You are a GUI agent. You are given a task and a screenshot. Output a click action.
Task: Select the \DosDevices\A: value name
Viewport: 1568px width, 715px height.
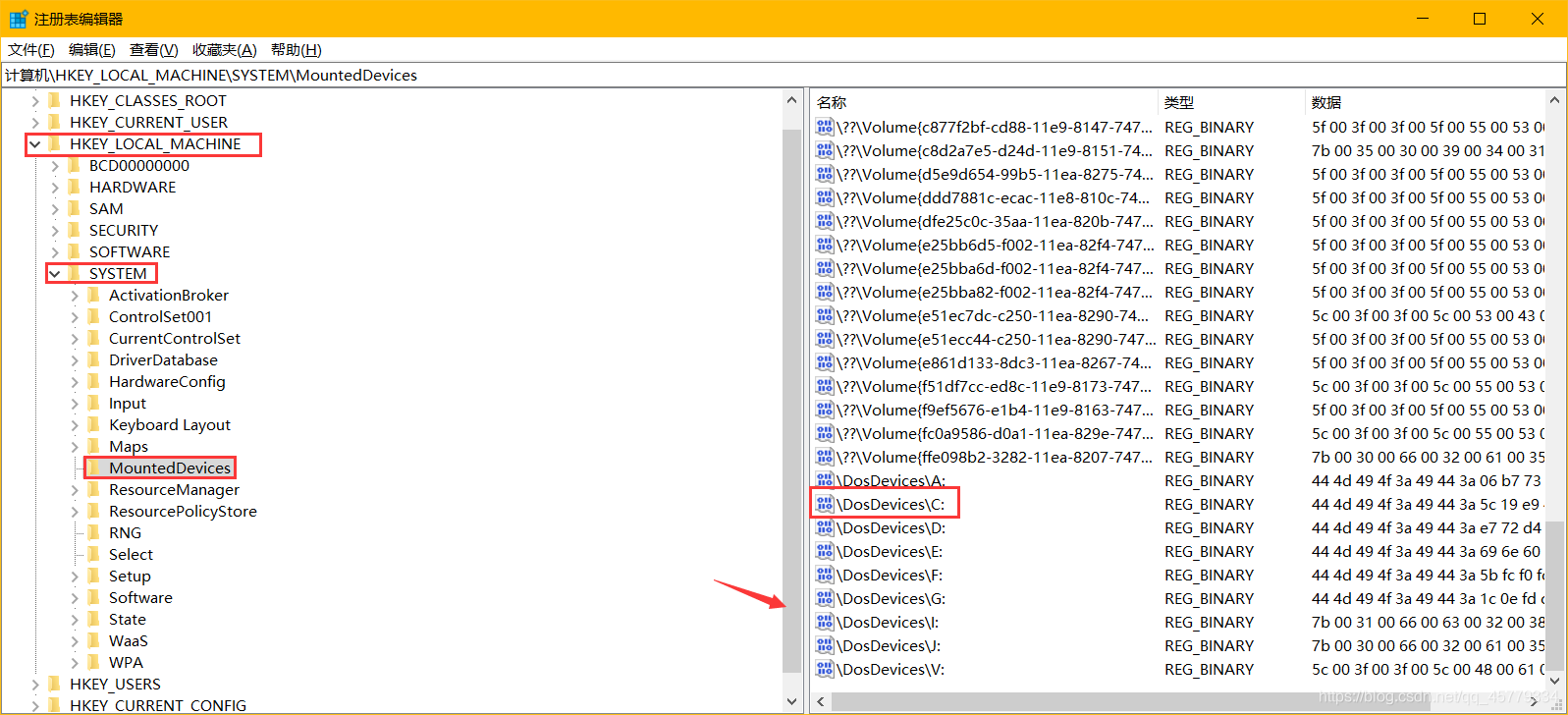tap(891, 480)
